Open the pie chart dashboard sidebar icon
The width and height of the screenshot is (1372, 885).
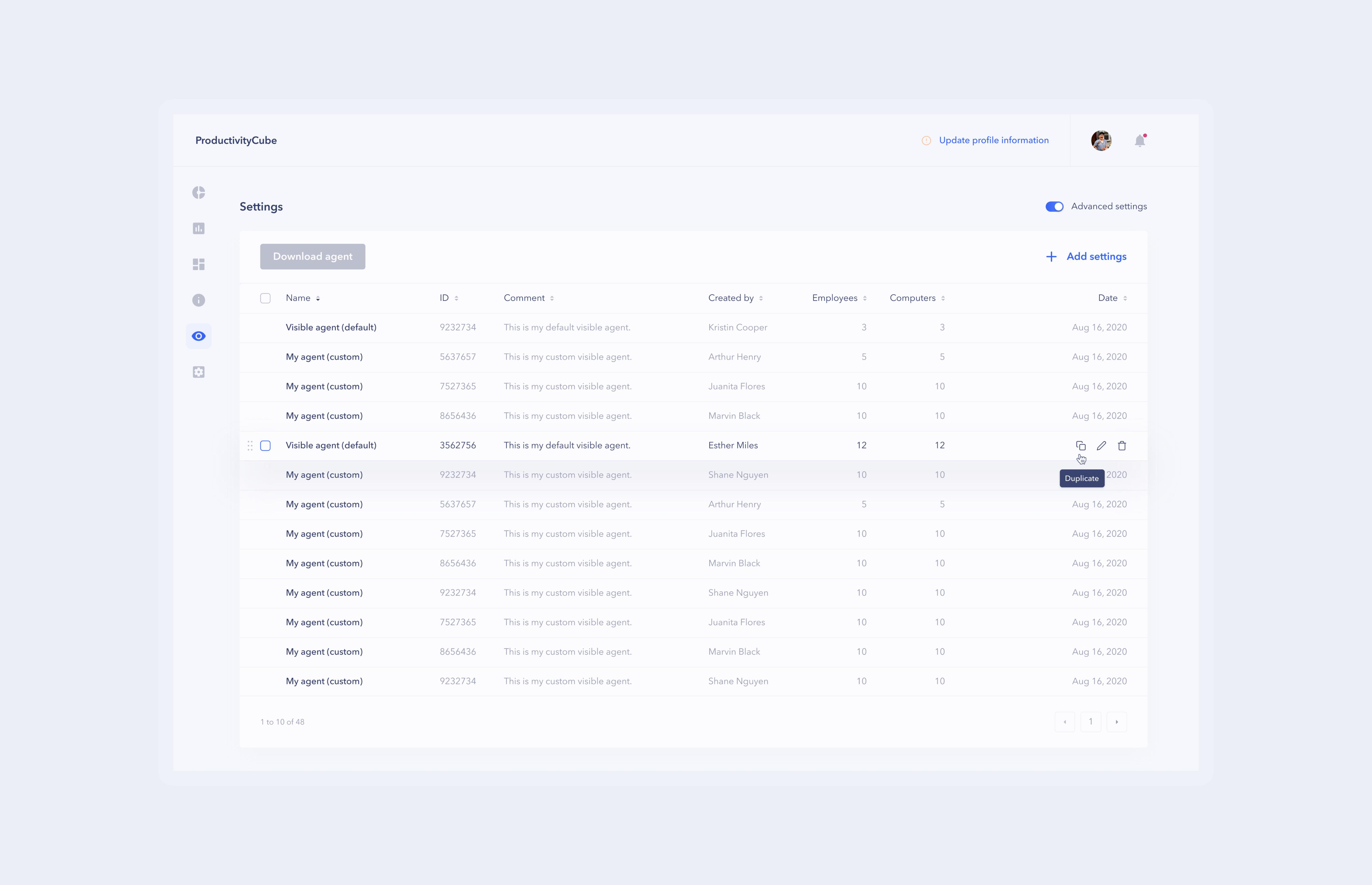coord(198,192)
